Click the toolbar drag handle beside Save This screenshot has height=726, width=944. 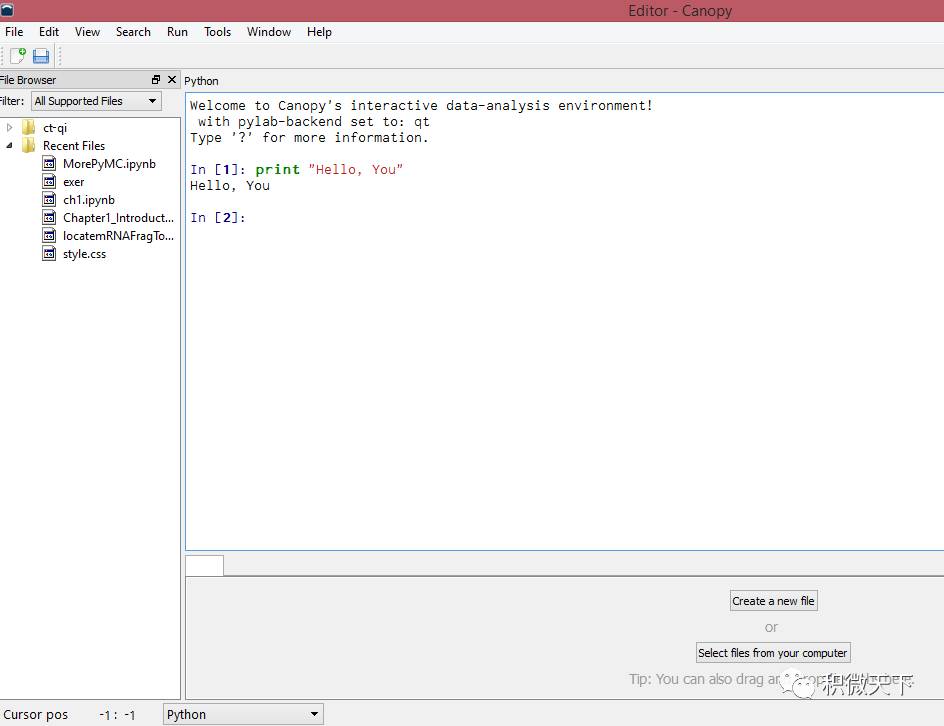(x=60, y=56)
